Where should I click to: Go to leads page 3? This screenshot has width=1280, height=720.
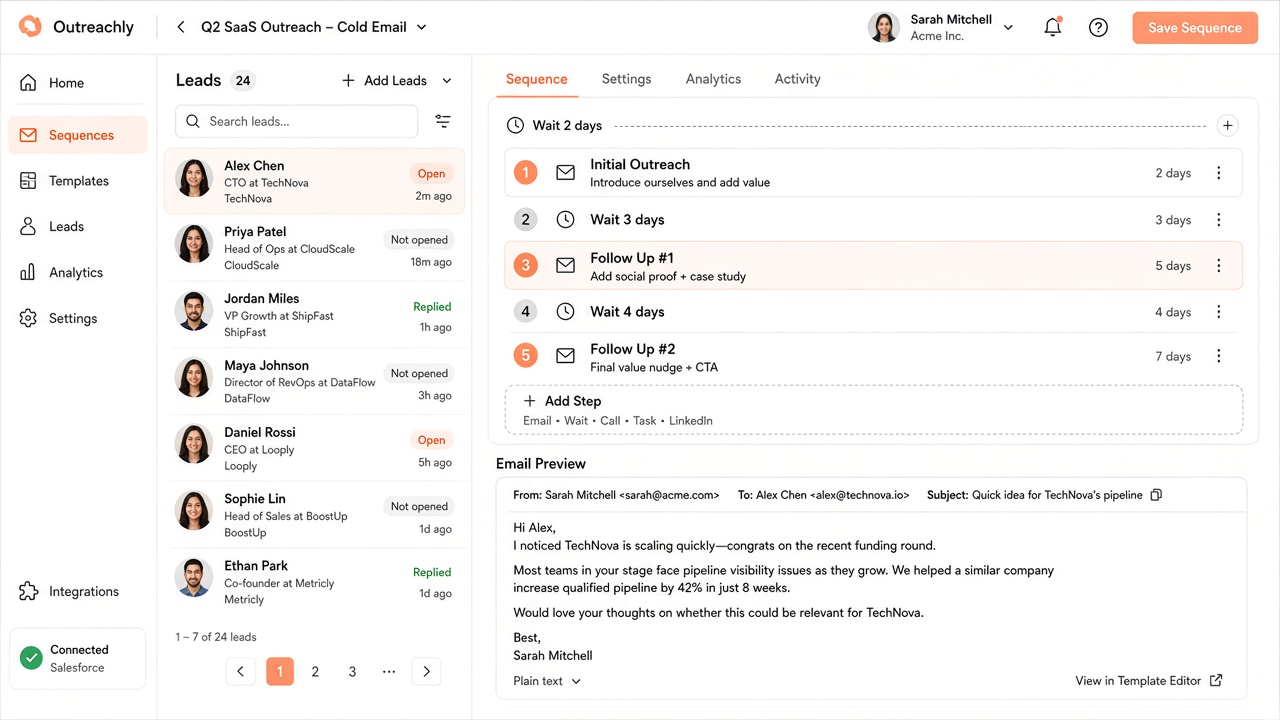tap(352, 672)
